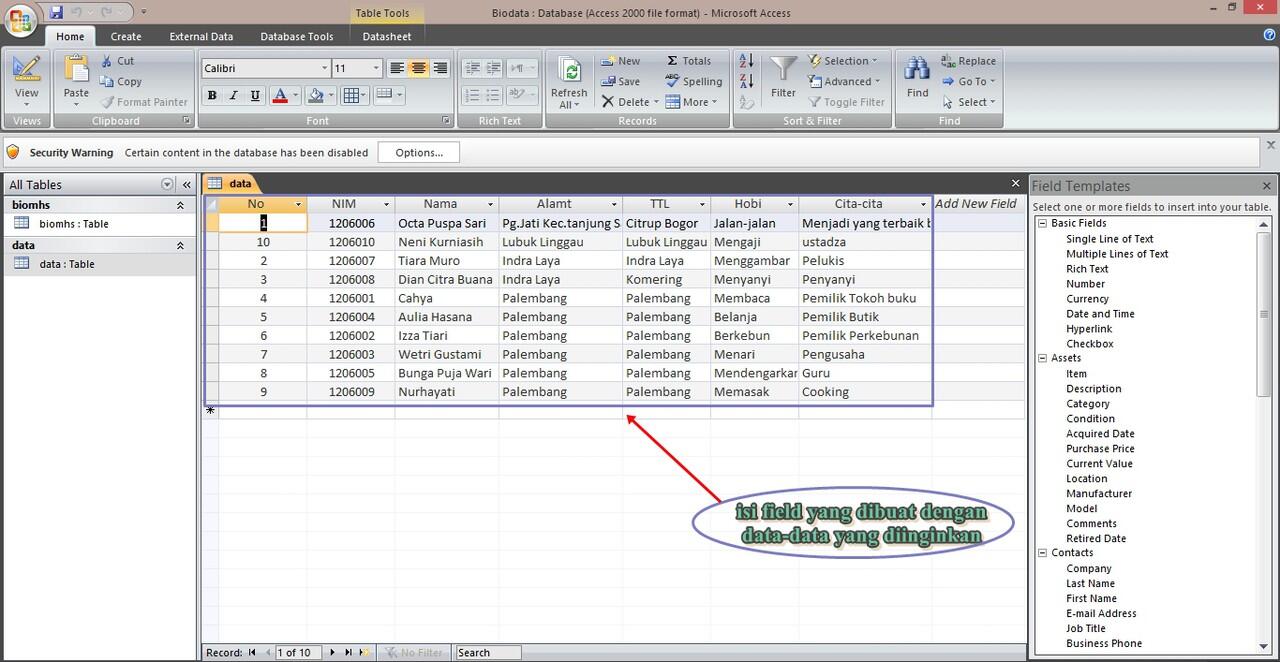Toggle Bold formatting
Image resolution: width=1280 pixels, height=662 pixels.
click(212, 96)
